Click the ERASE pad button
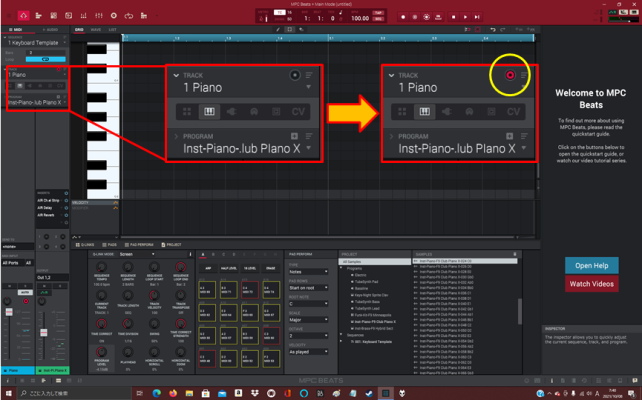 coord(271,268)
